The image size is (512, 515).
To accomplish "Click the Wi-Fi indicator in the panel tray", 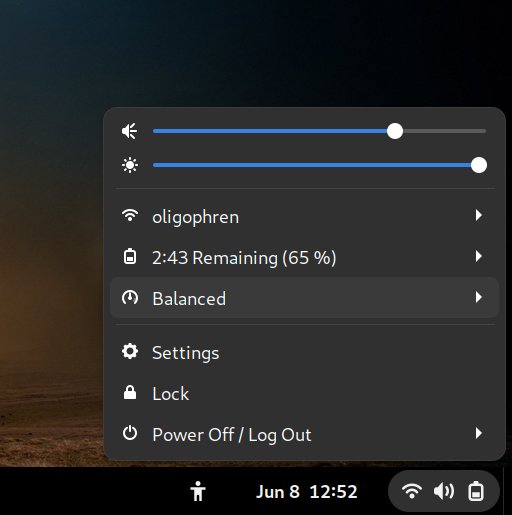I will (x=412, y=491).
